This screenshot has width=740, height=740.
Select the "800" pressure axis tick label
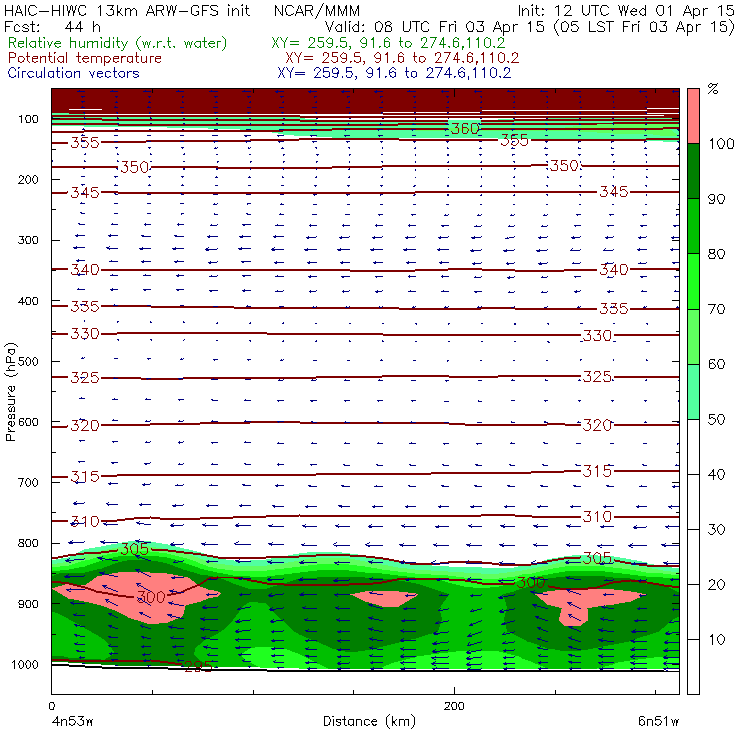pos(28,543)
